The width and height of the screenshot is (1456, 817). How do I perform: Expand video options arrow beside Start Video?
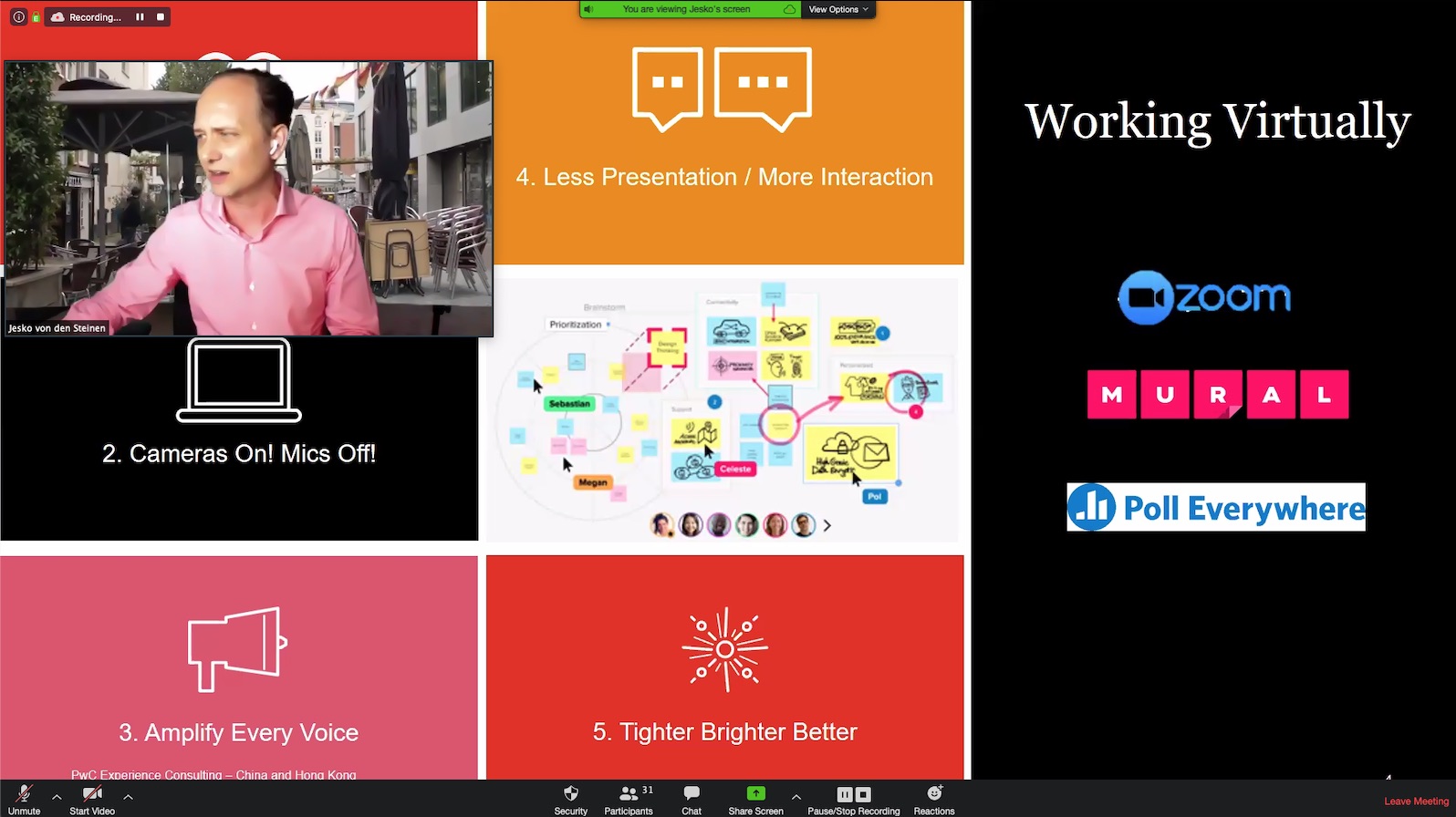coord(129,797)
